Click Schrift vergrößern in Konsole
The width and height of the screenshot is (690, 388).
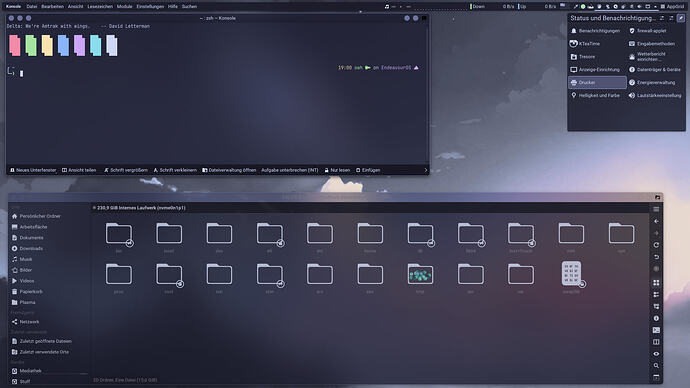[x=125, y=170]
